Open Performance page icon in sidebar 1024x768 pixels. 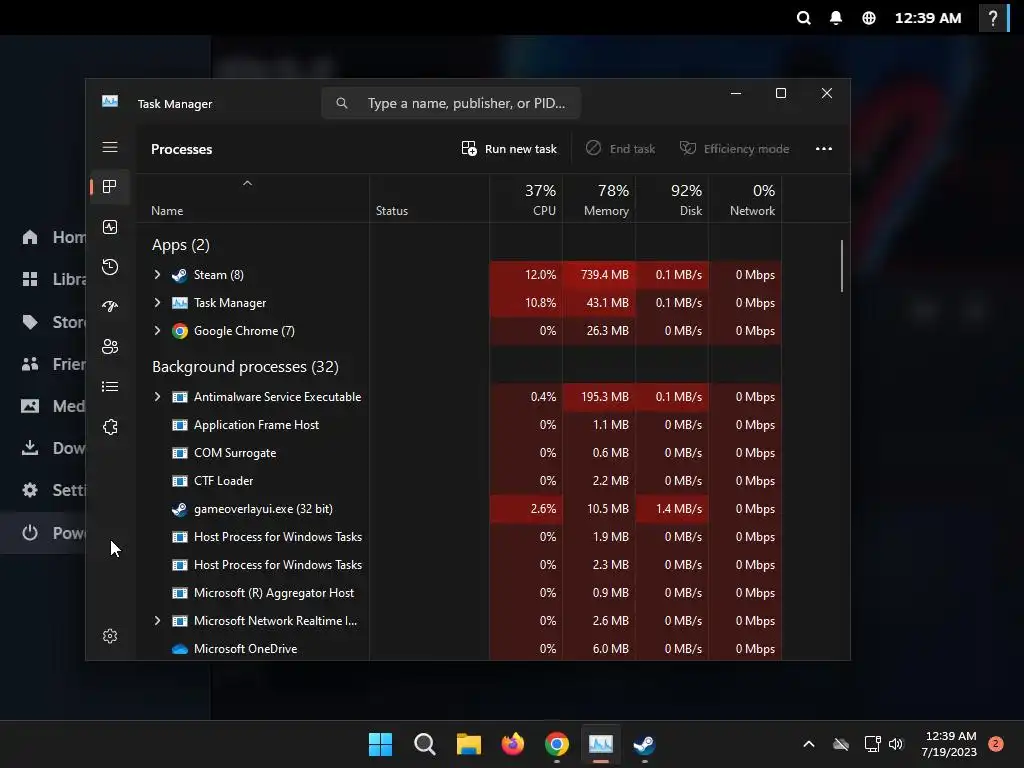pyautogui.click(x=110, y=227)
